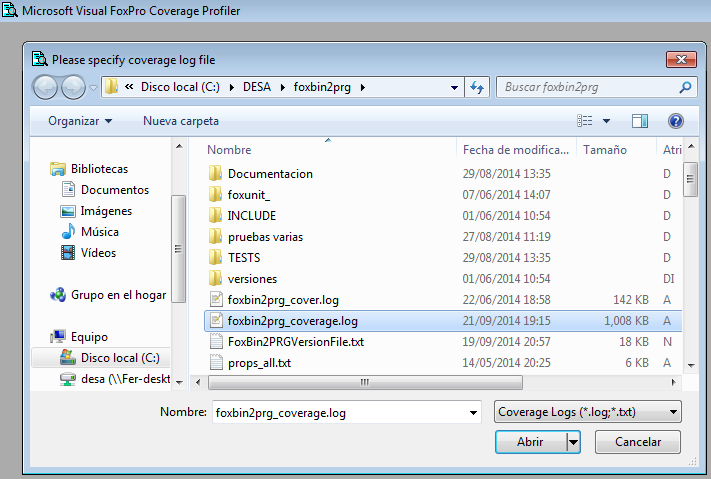Click the refresh button beside address bar

pyautogui.click(x=477, y=87)
